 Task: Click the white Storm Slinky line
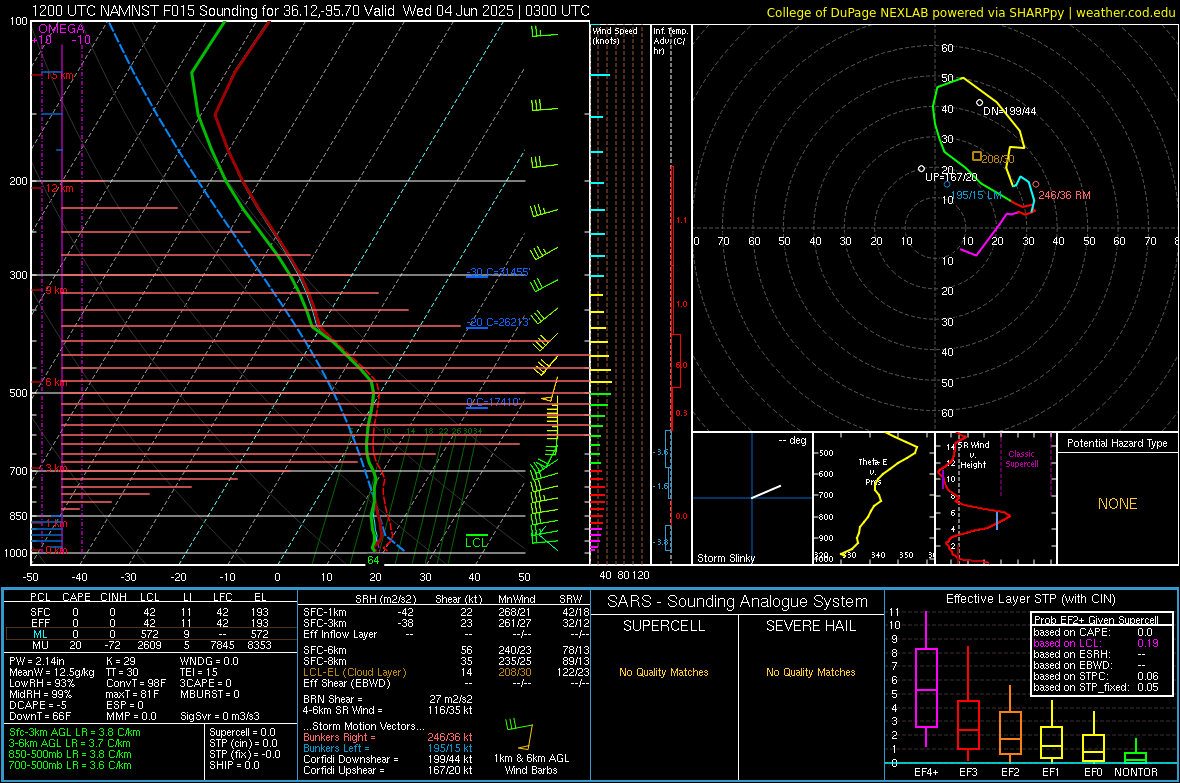pyautogui.click(x=766, y=492)
